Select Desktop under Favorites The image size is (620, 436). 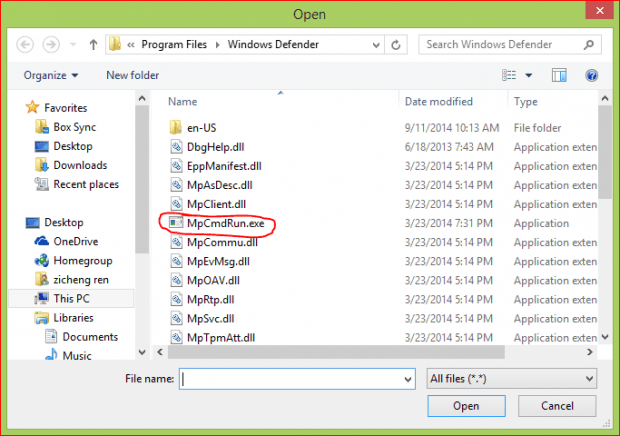click(73, 146)
